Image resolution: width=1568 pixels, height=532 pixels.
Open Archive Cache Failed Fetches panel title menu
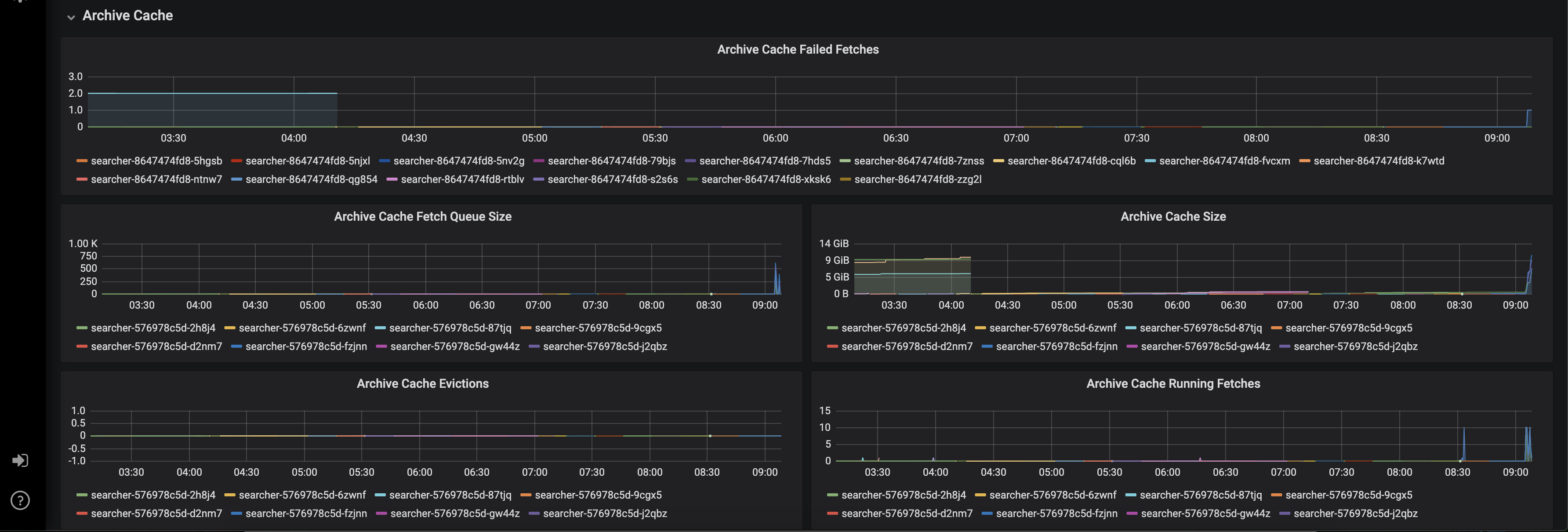click(797, 49)
